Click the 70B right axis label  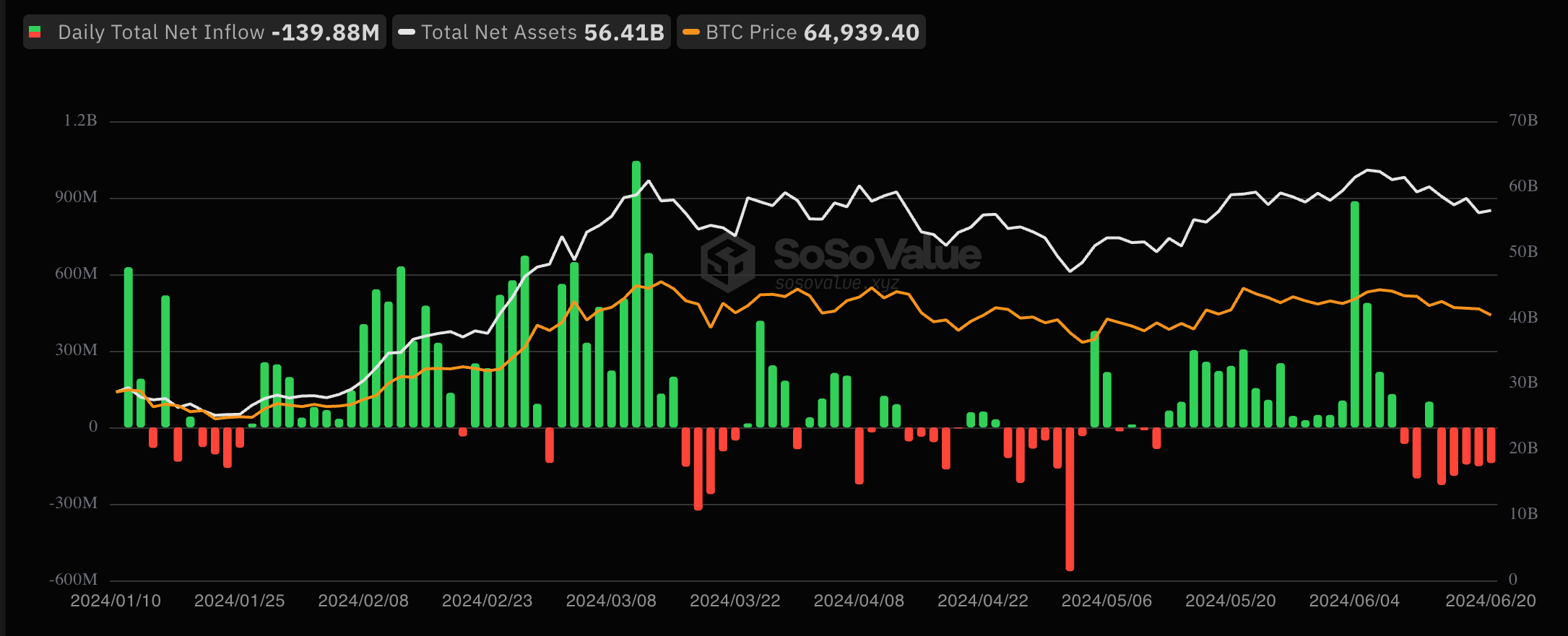pos(1523,121)
